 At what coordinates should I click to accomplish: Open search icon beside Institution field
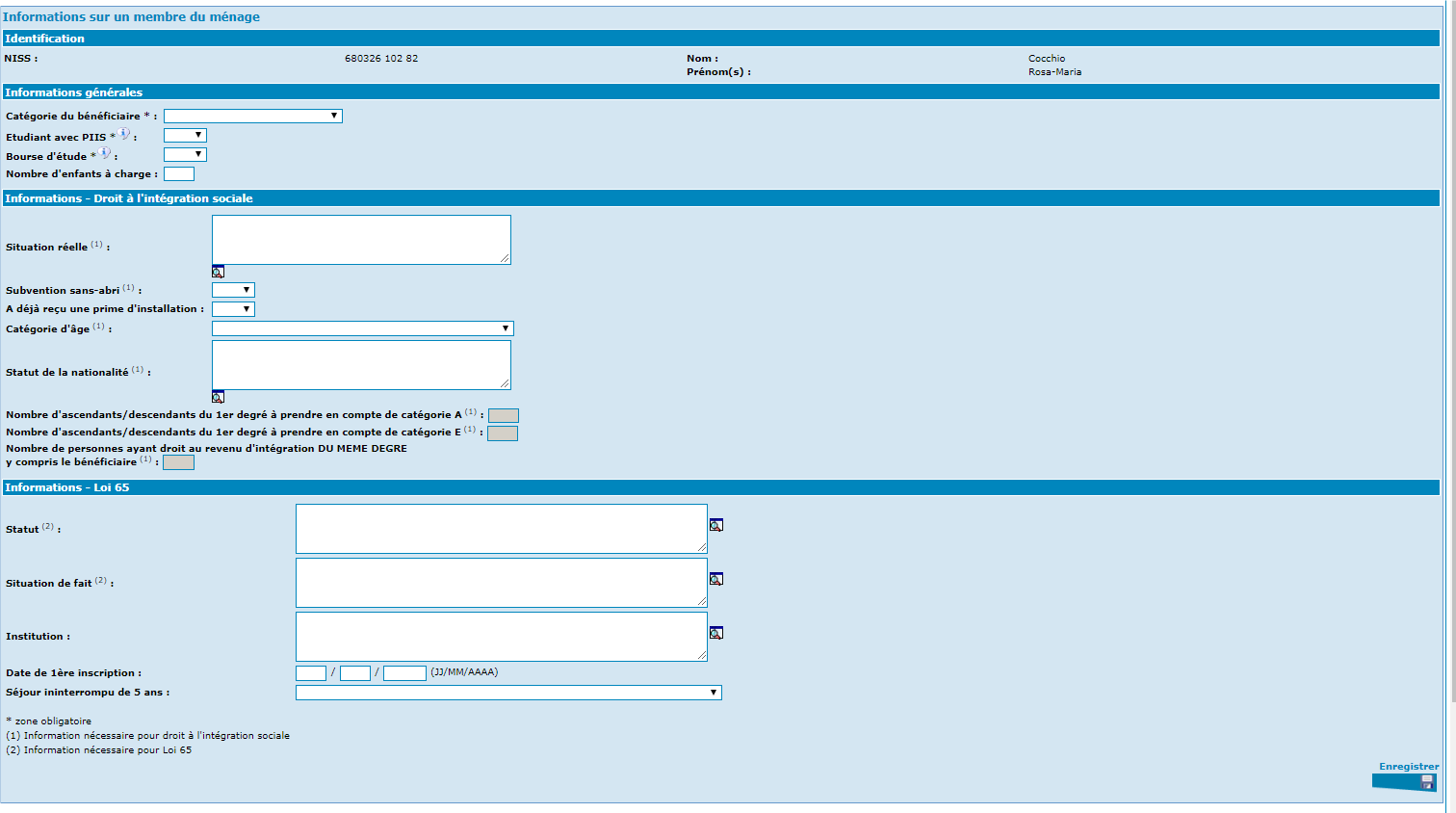pos(716,633)
